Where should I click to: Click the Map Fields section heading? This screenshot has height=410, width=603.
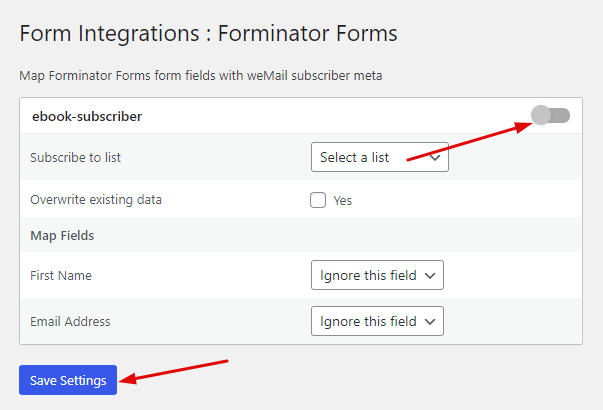62,235
